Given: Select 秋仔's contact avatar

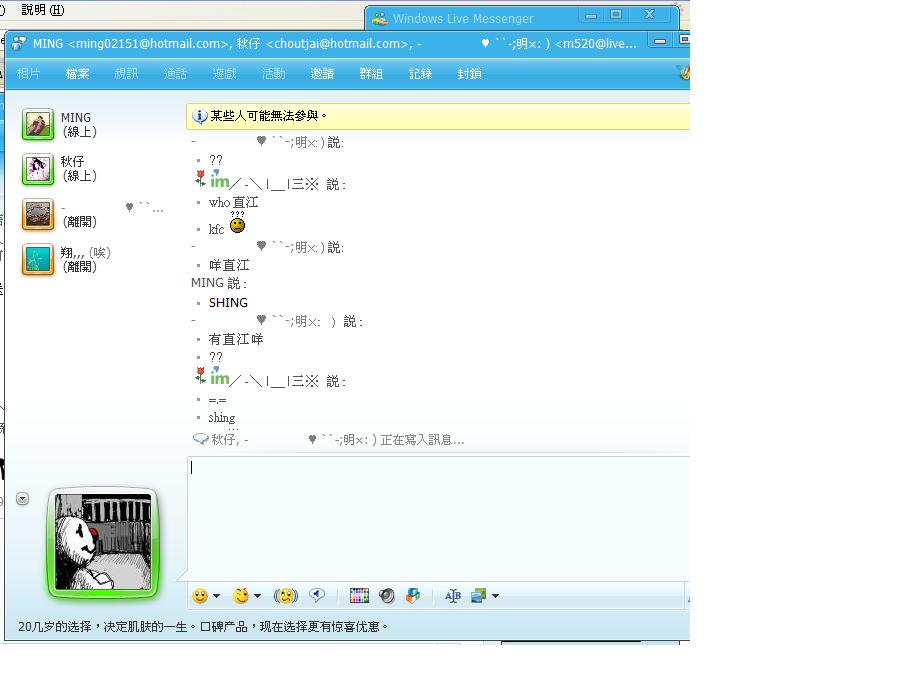Looking at the screenshot, I should point(38,169).
